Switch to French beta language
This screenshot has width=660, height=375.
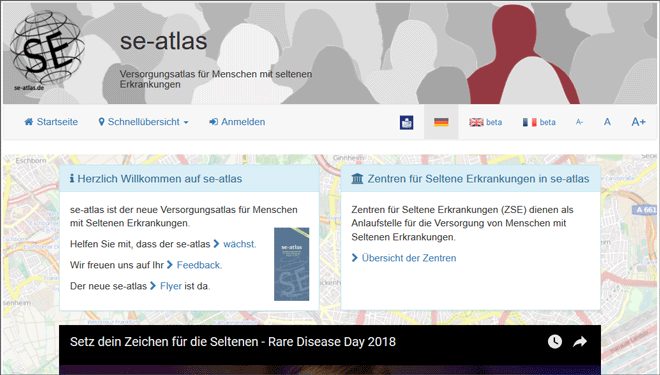click(x=539, y=122)
